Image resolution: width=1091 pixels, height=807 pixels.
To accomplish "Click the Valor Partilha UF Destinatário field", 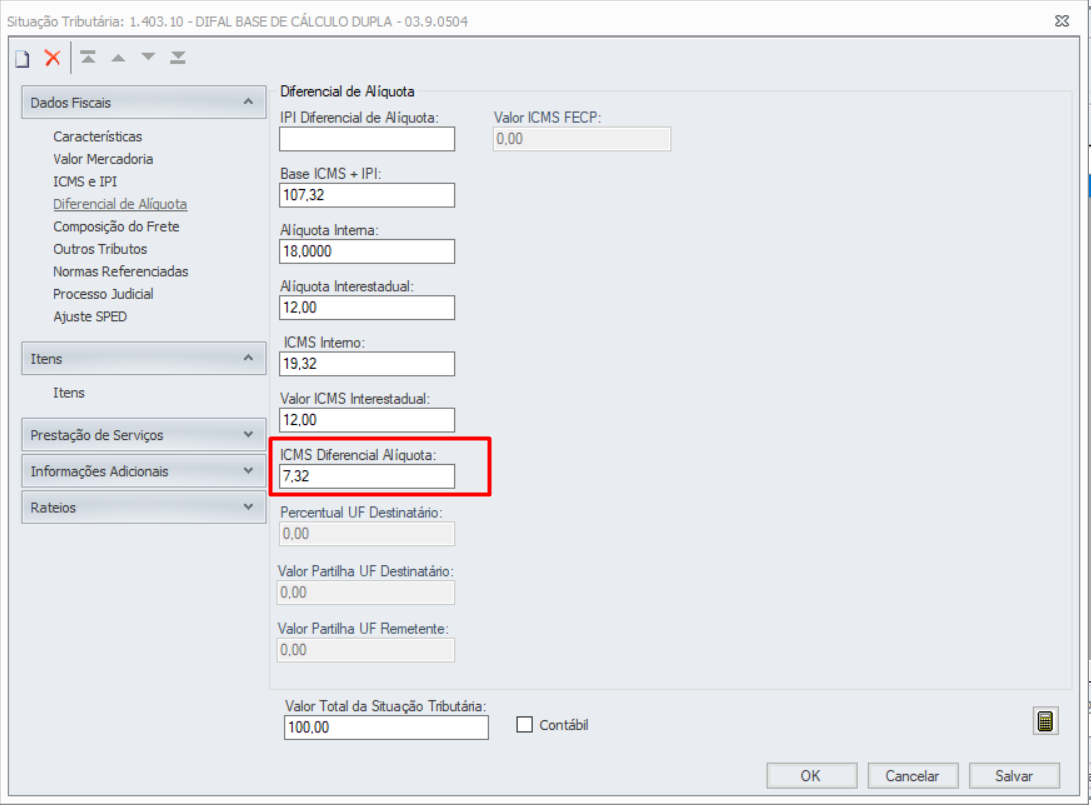I will point(365,593).
